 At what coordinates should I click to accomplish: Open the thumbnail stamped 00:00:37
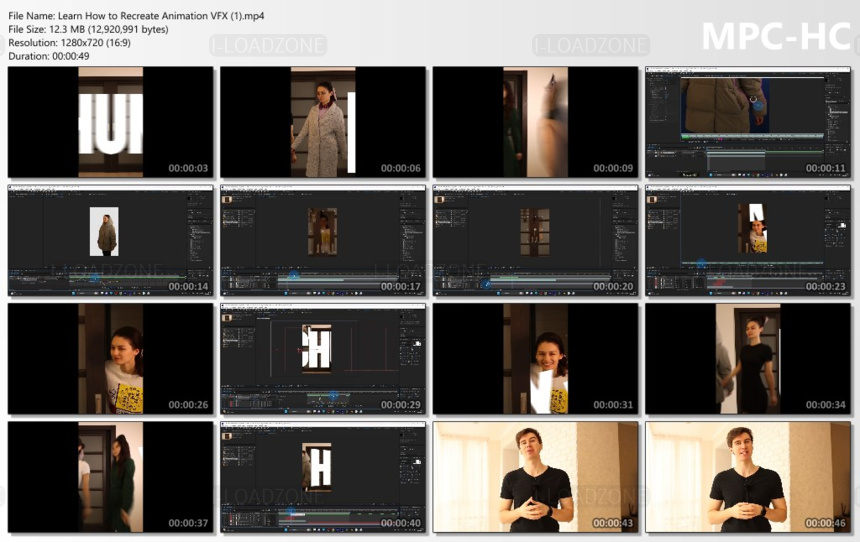110,477
